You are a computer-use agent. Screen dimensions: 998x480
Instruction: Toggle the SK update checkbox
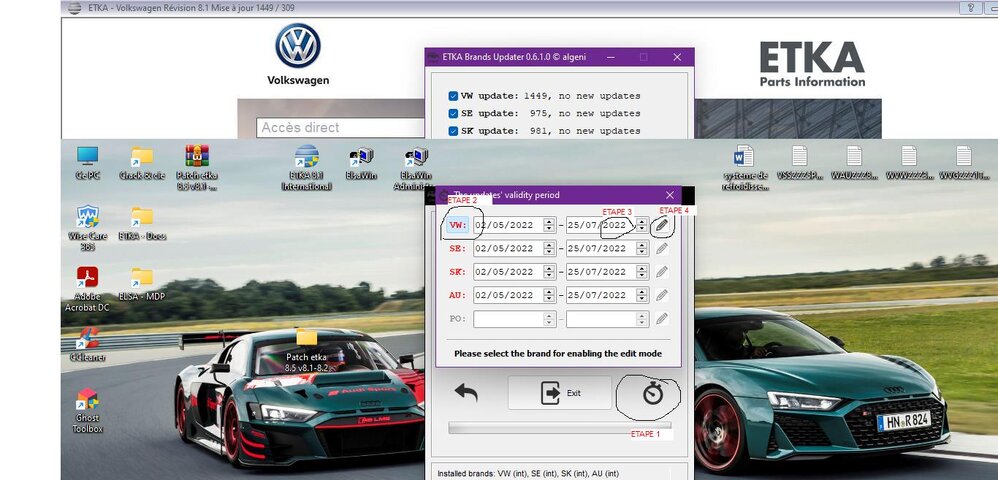tap(453, 131)
